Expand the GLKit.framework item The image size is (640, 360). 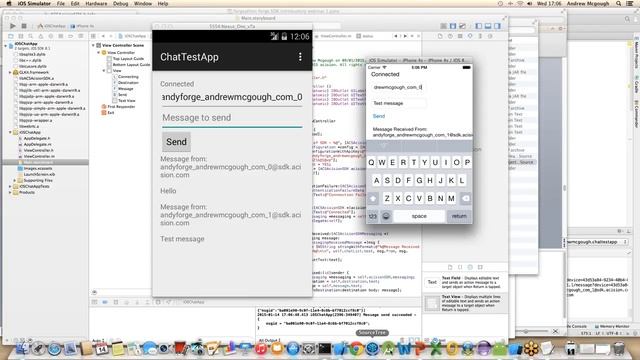[10, 72]
